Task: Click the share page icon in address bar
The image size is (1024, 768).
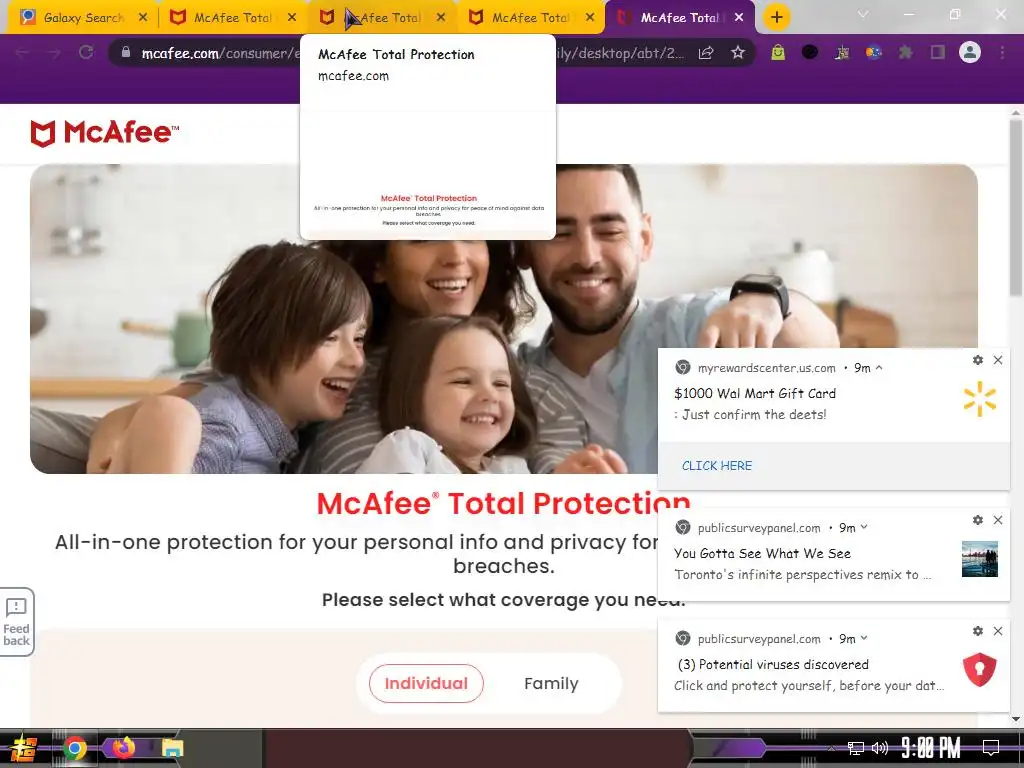Action: pyautogui.click(x=706, y=53)
